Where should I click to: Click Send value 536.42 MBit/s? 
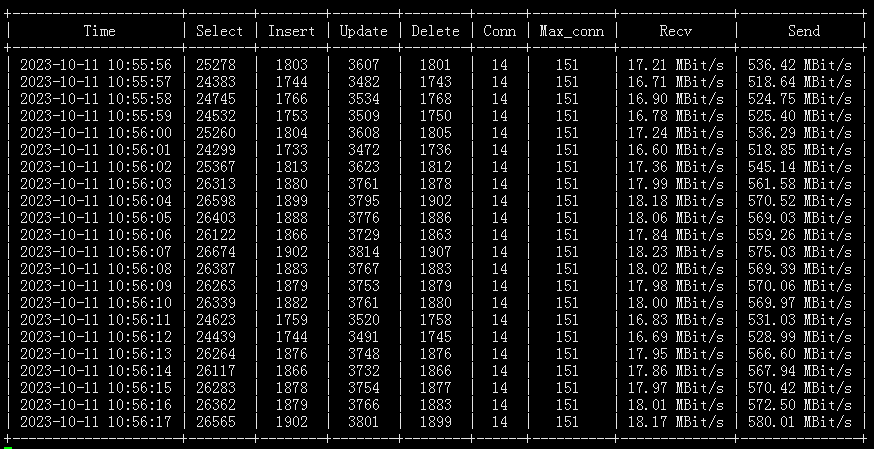[x=800, y=65]
